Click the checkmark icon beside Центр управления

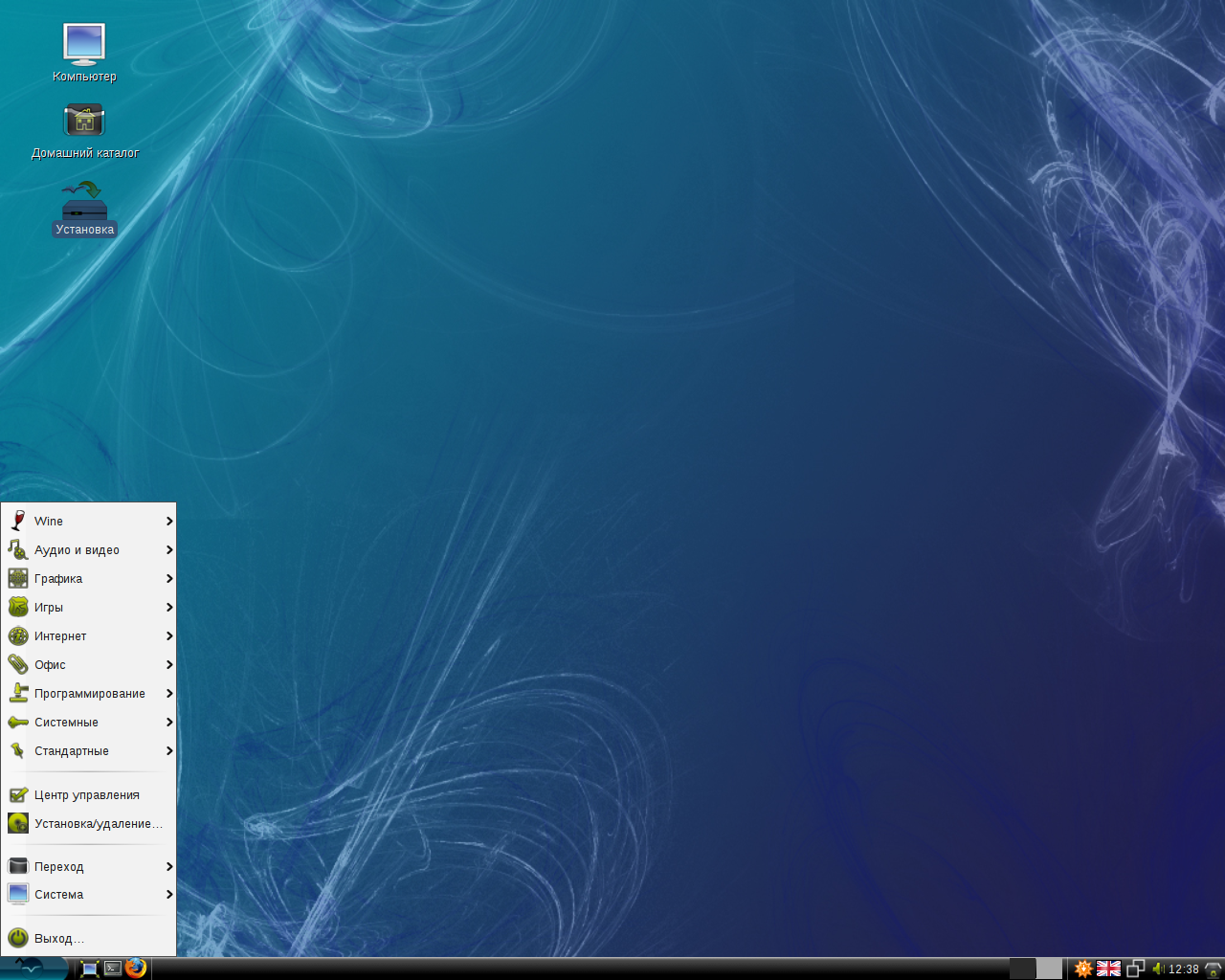pos(18,794)
